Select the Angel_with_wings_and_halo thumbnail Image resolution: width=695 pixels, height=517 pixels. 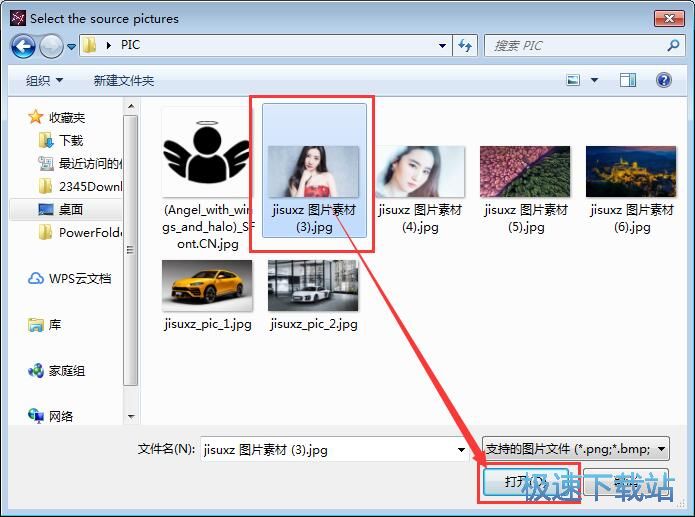click(207, 152)
